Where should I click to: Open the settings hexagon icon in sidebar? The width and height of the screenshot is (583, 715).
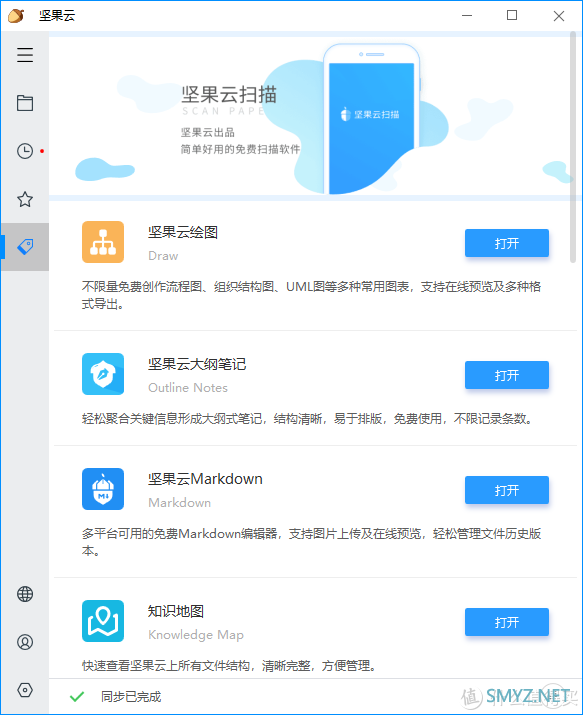pos(25,689)
